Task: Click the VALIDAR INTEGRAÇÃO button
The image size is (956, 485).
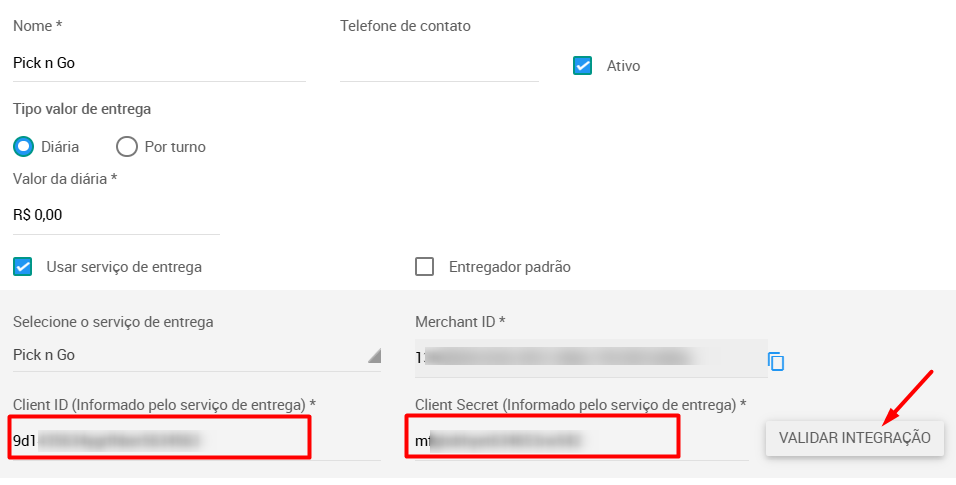Action: pyautogui.click(x=855, y=438)
